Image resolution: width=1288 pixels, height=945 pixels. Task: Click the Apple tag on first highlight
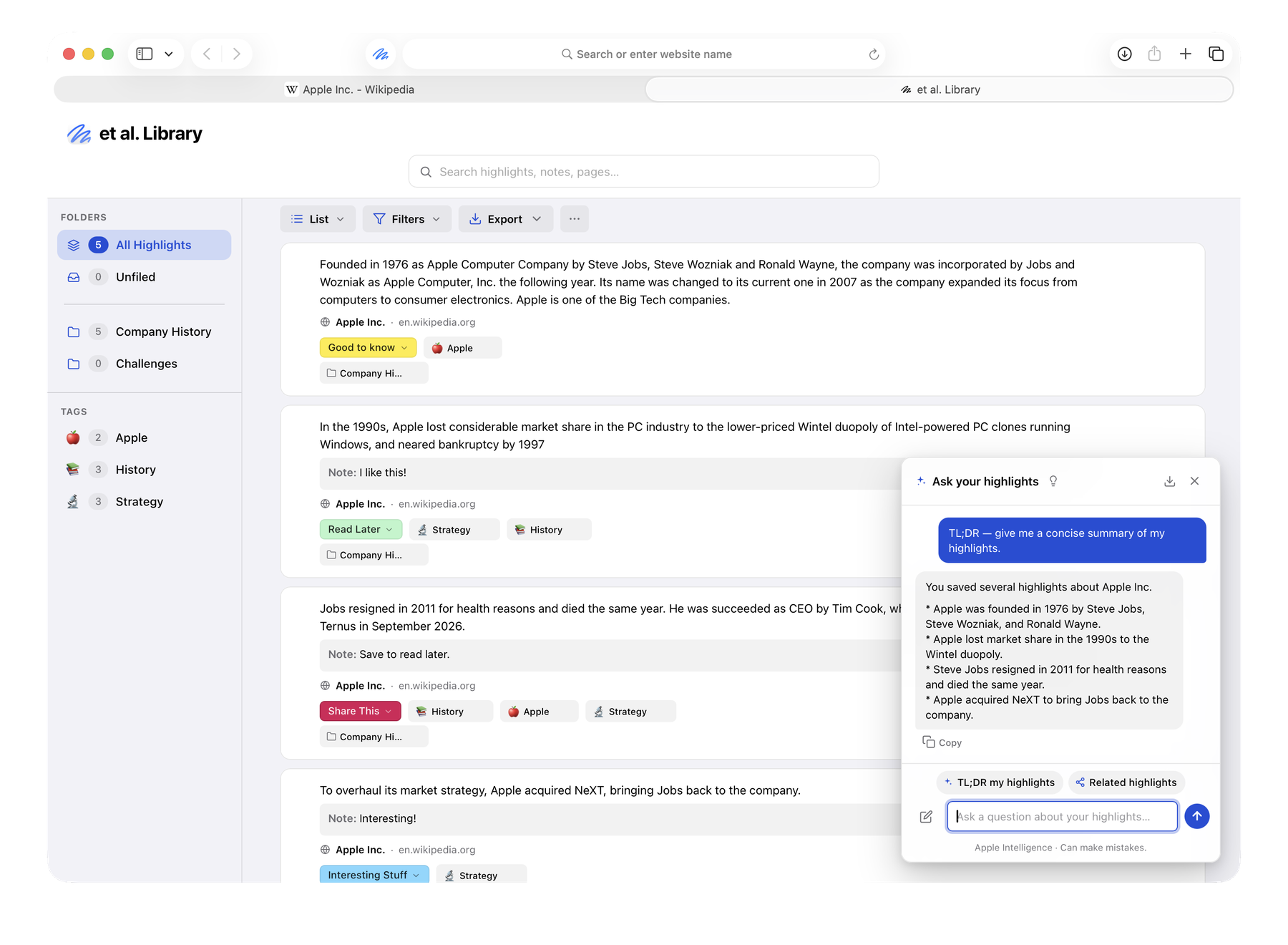tap(462, 348)
